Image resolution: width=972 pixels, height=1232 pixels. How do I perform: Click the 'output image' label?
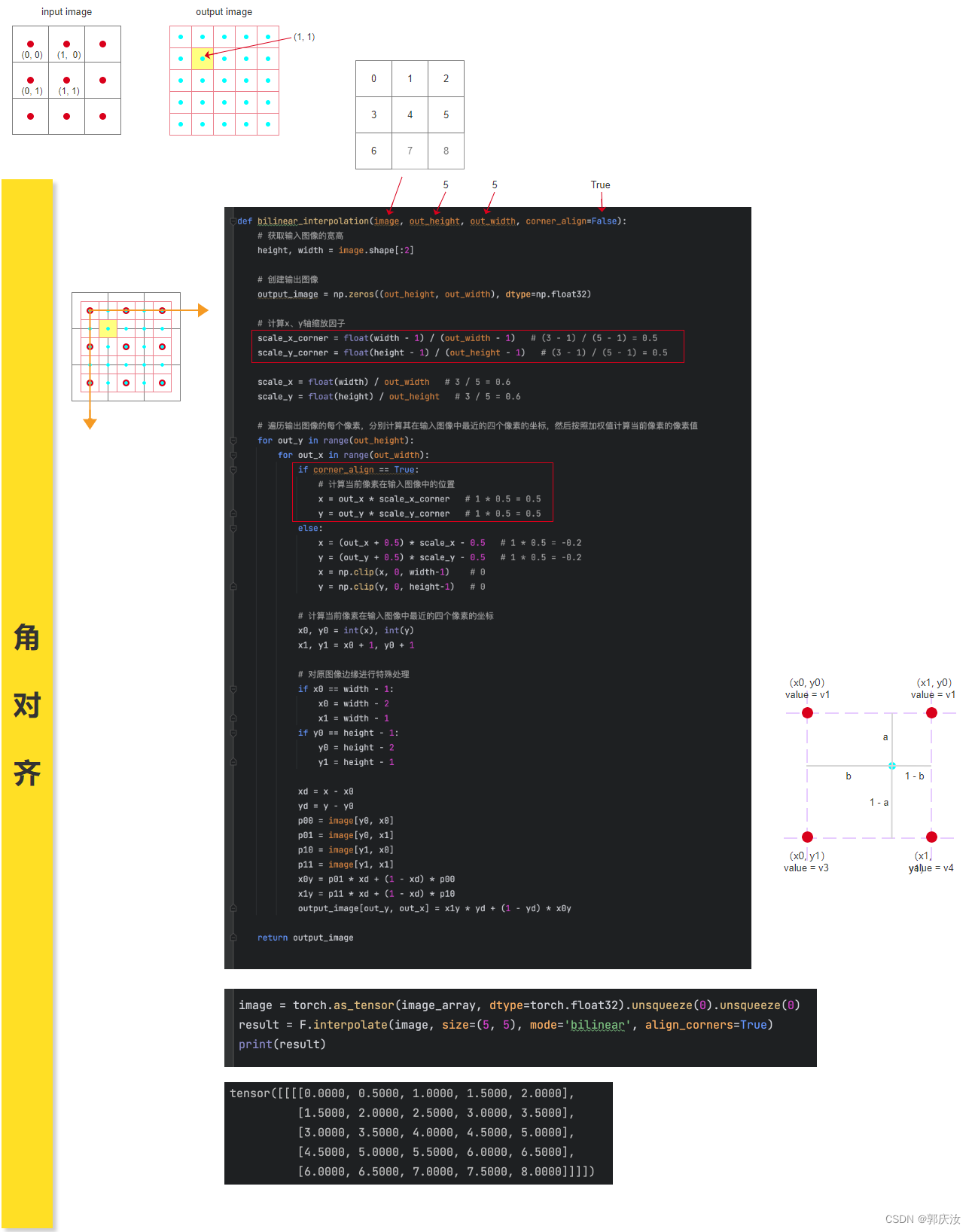pos(224,12)
